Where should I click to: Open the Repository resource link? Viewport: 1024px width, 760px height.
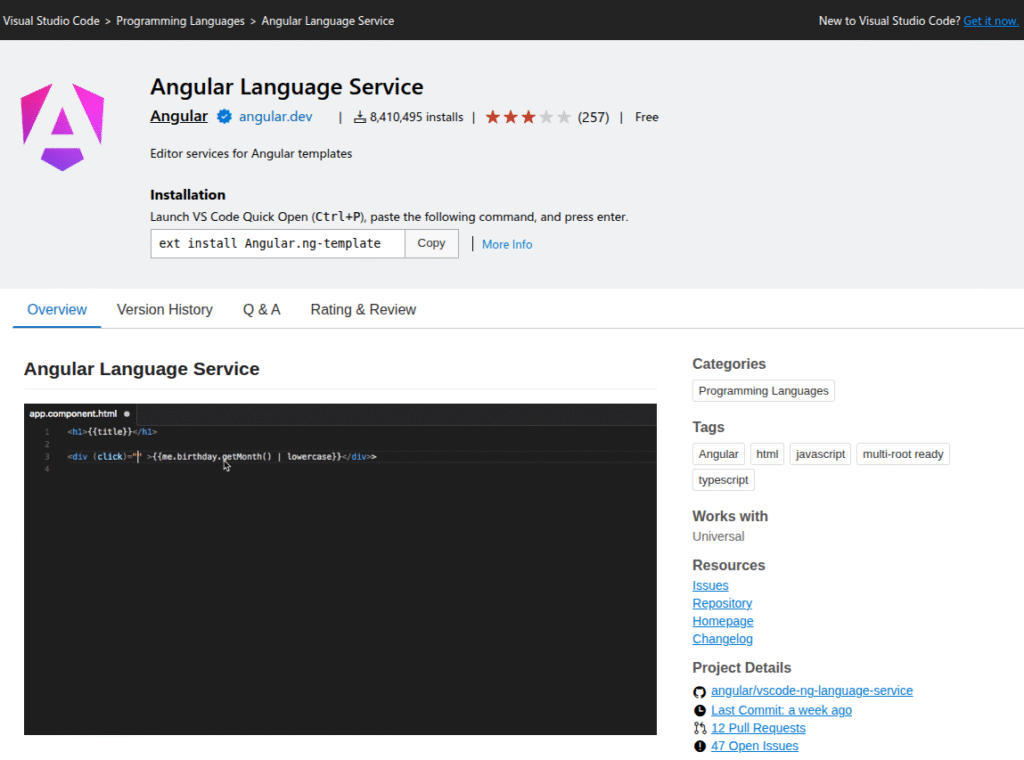click(722, 603)
